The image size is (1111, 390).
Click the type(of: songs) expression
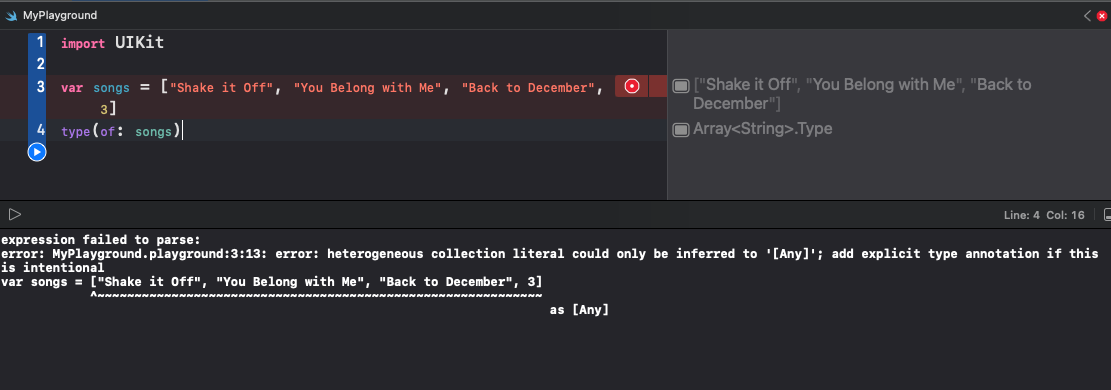(121, 132)
